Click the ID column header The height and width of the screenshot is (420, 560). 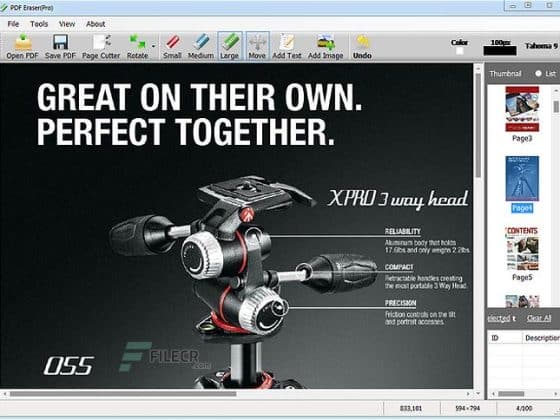(505, 338)
